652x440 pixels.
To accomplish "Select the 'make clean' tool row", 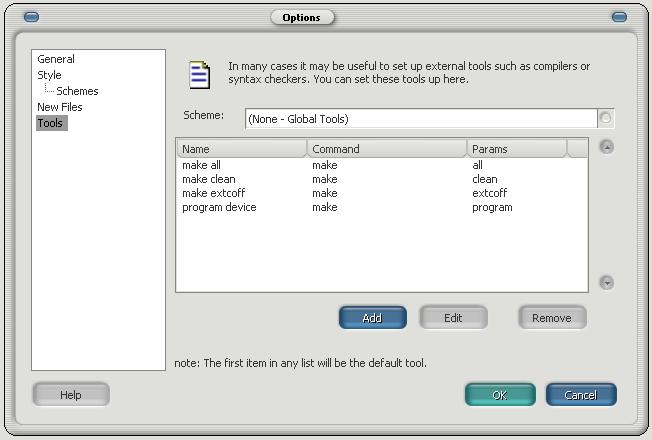I will [209, 179].
